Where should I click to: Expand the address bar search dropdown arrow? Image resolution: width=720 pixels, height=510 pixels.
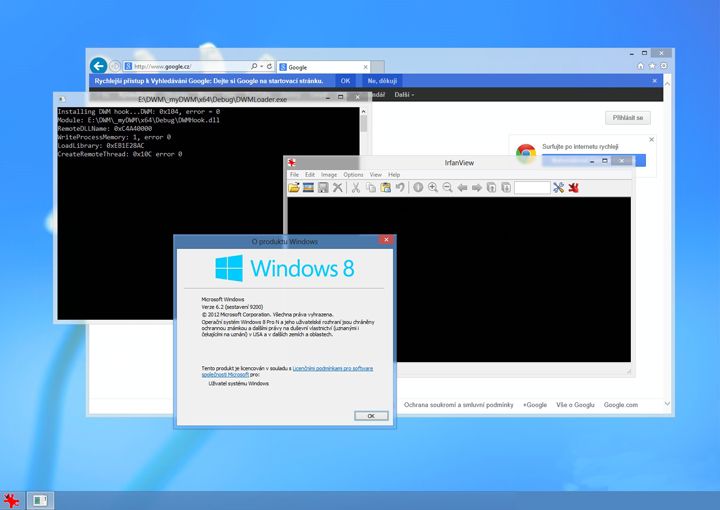click(x=262, y=67)
